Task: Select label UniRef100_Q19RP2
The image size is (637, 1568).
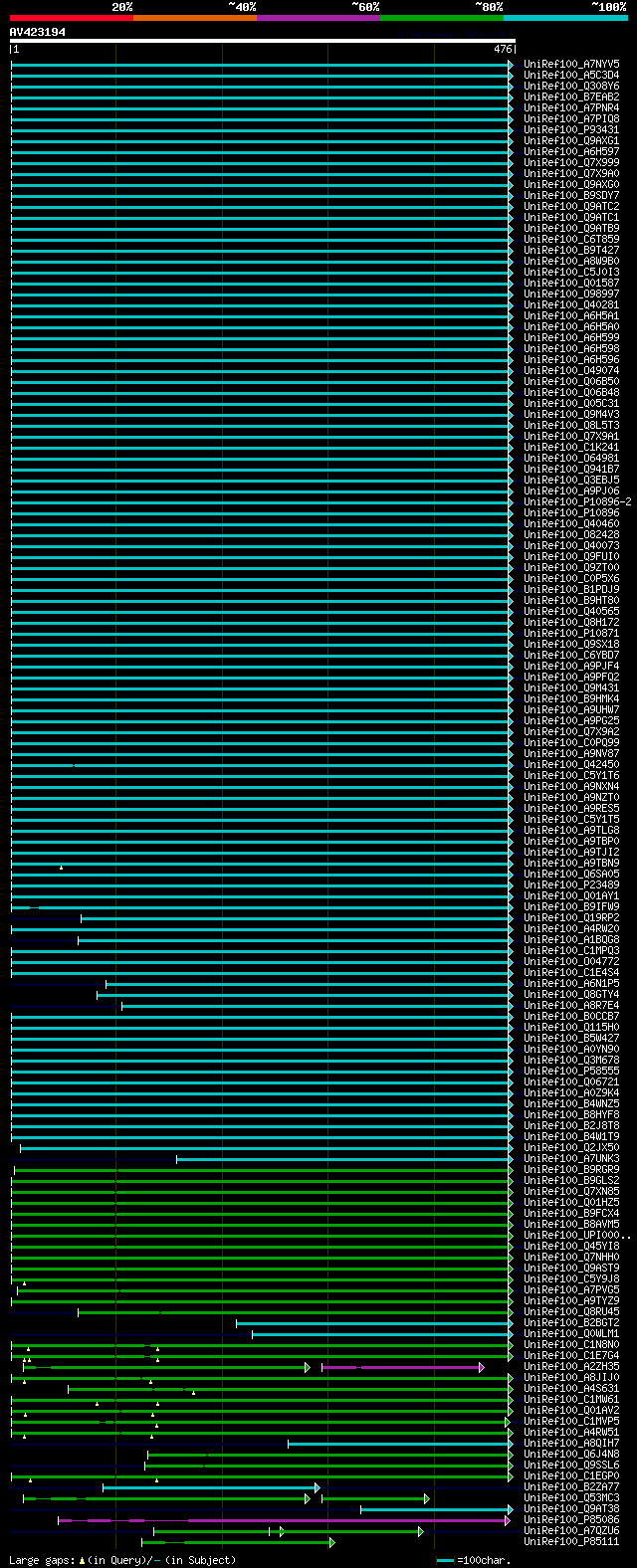Action: [x=571, y=917]
